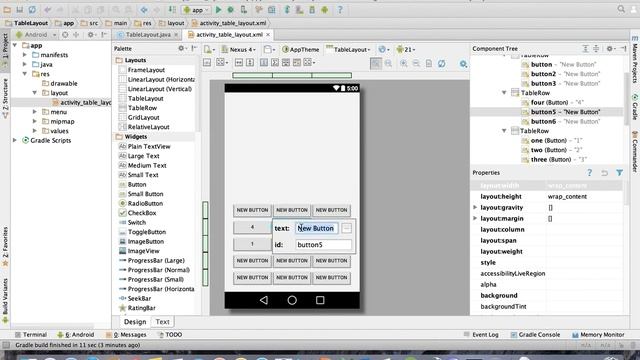Click the search magnifier at top right
The image size is (640, 360).
pyautogui.click(x=621, y=9)
